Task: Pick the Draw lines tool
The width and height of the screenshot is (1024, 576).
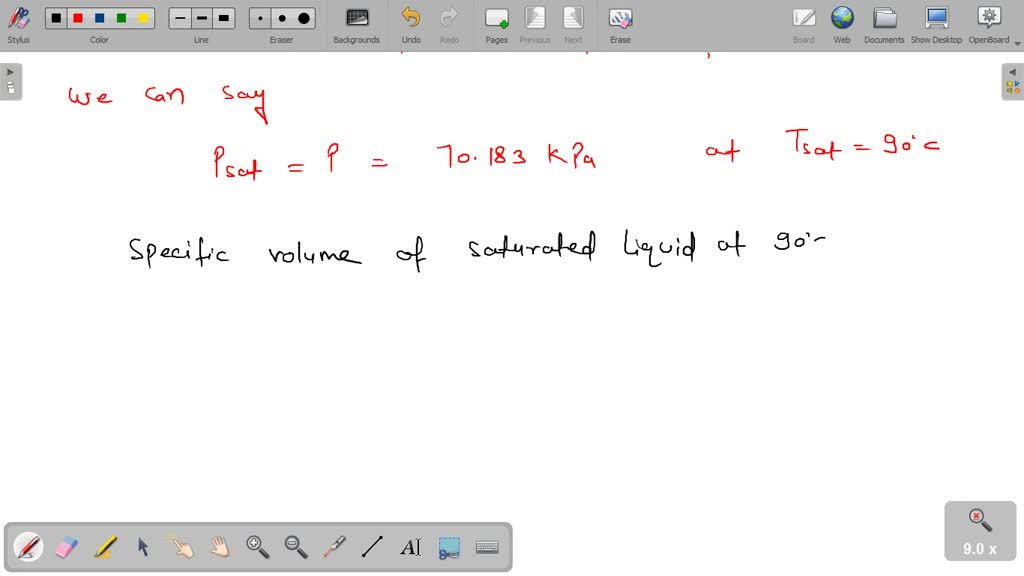Action: coord(371,546)
